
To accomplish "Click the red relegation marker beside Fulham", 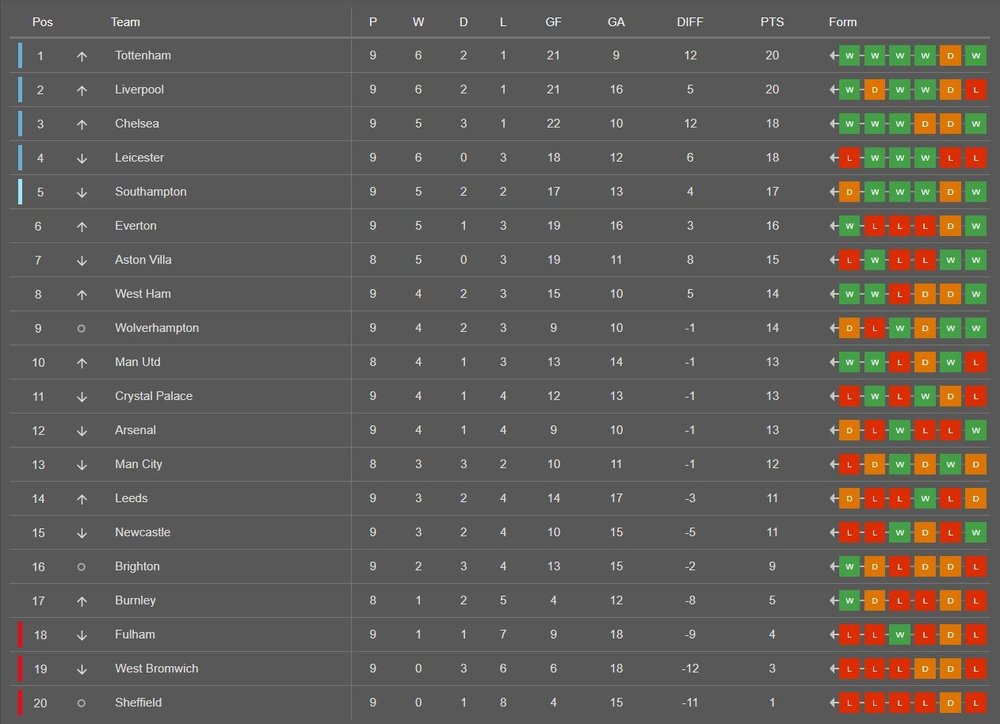I will click(20, 634).
